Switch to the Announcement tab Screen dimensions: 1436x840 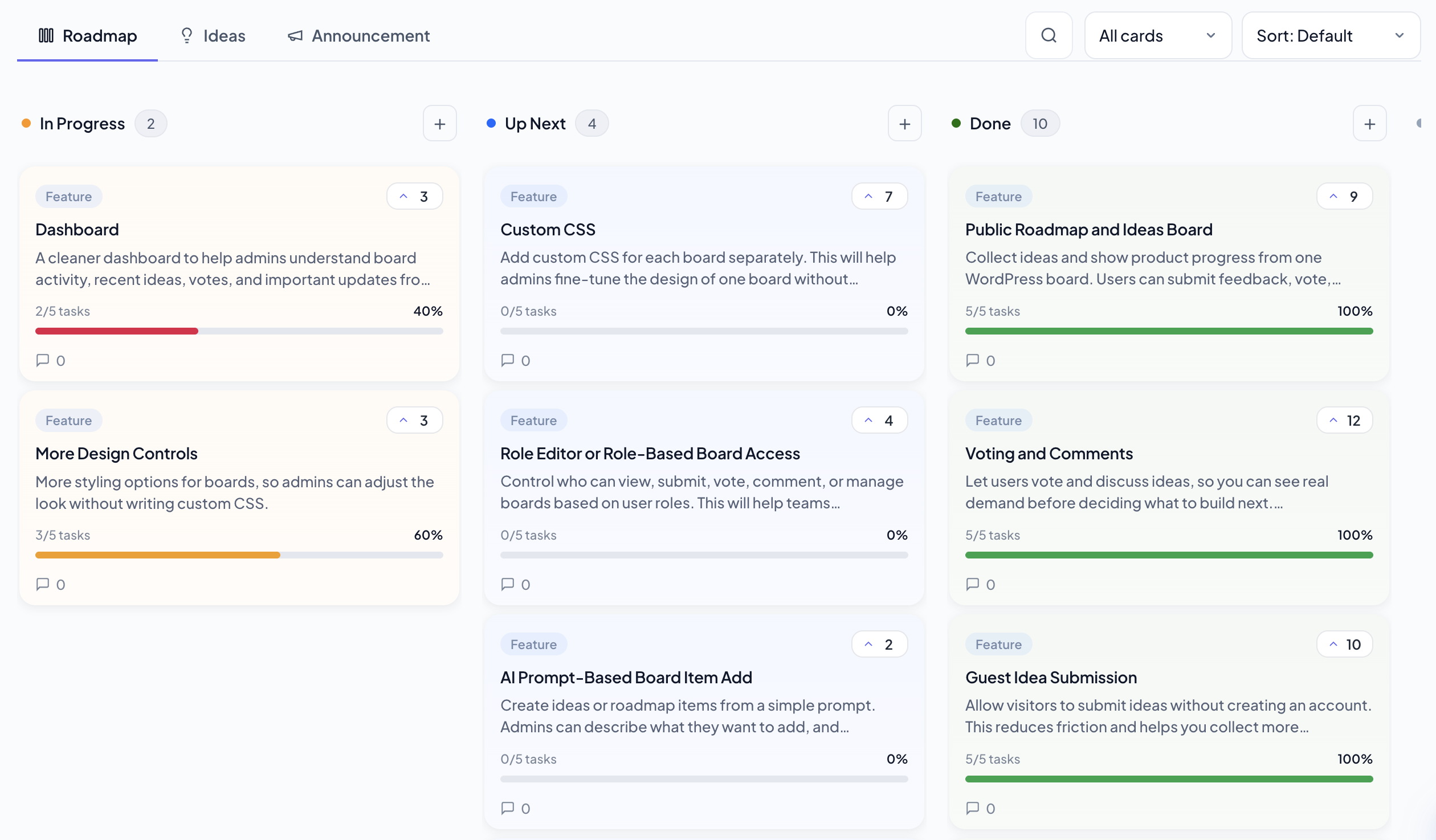[x=358, y=36]
